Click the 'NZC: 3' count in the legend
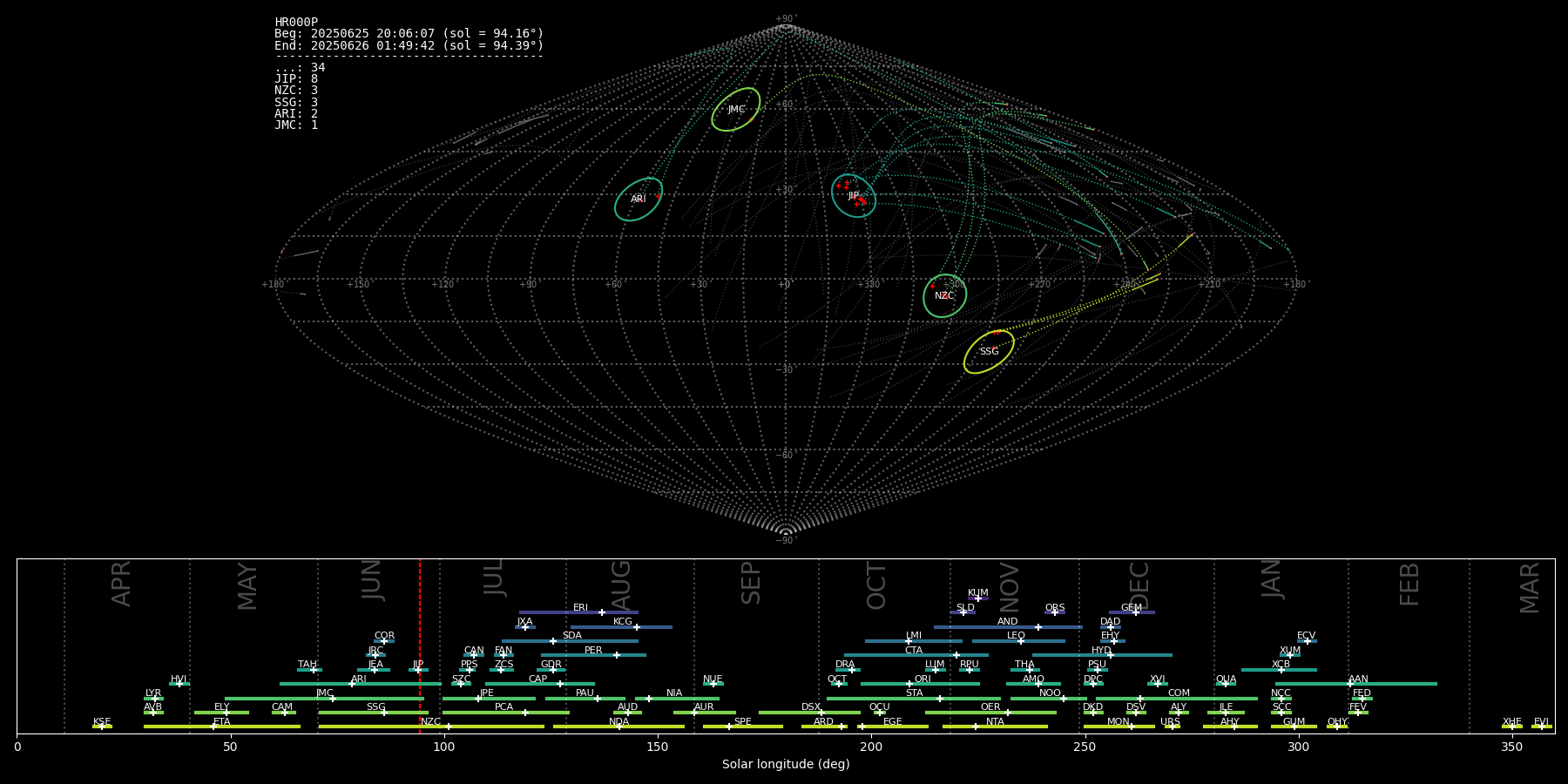 click(296, 91)
